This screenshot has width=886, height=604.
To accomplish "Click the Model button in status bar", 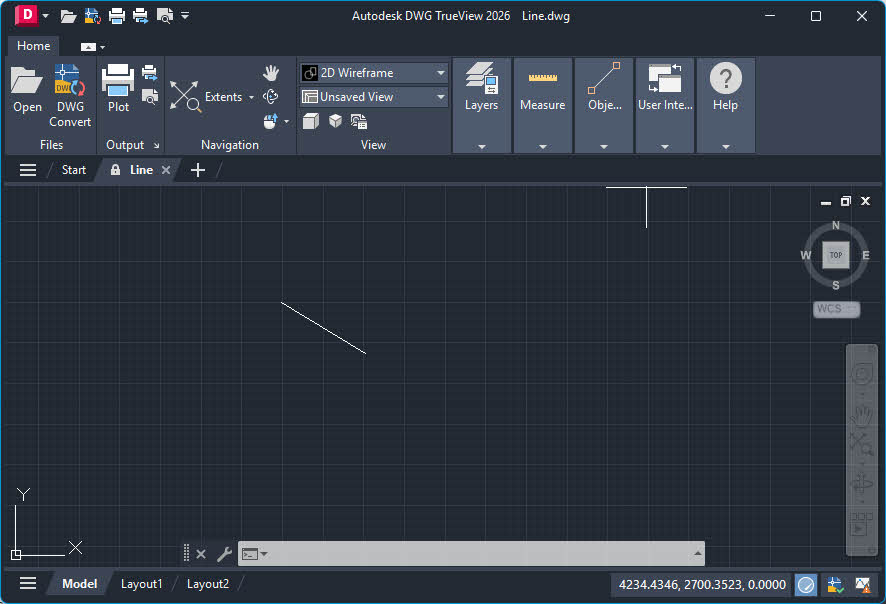I will pyautogui.click(x=78, y=583).
